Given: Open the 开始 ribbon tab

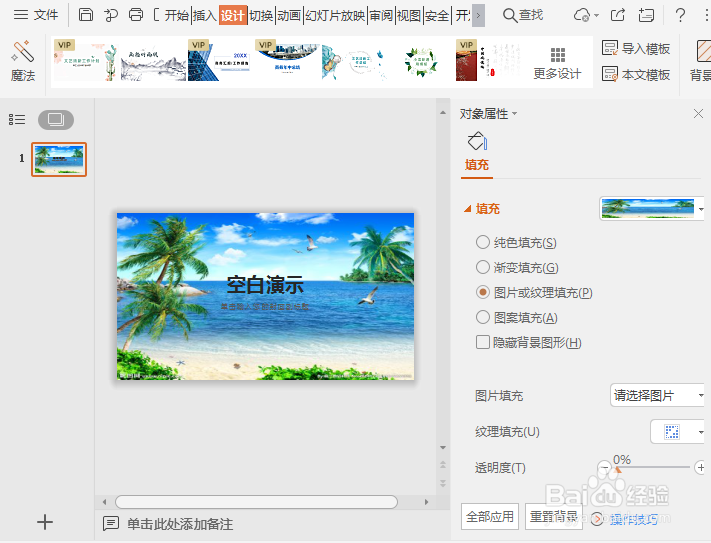Looking at the screenshot, I should click(x=176, y=15).
